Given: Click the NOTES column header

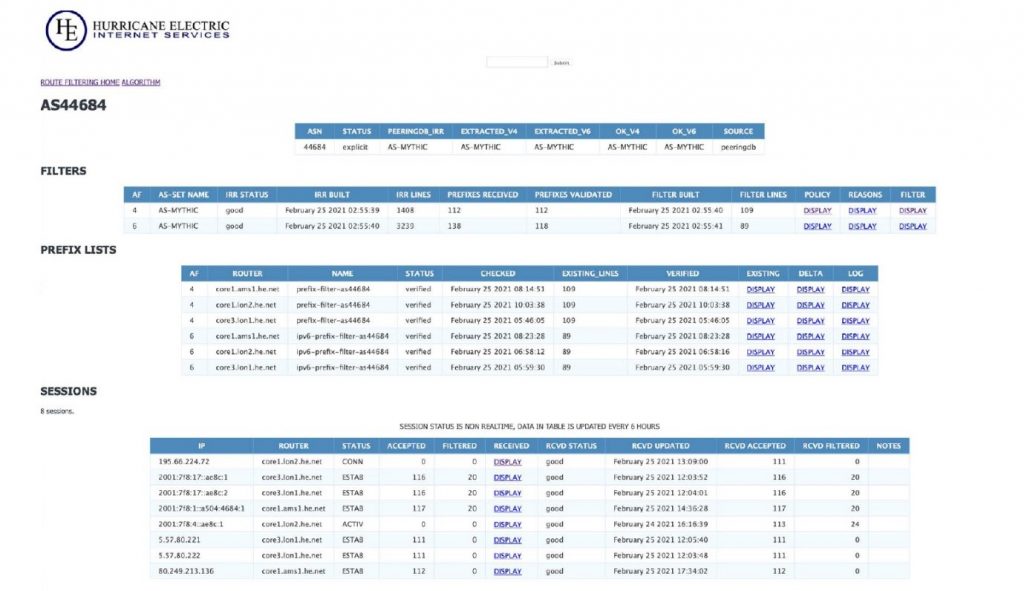Looking at the screenshot, I should point(888,446).
